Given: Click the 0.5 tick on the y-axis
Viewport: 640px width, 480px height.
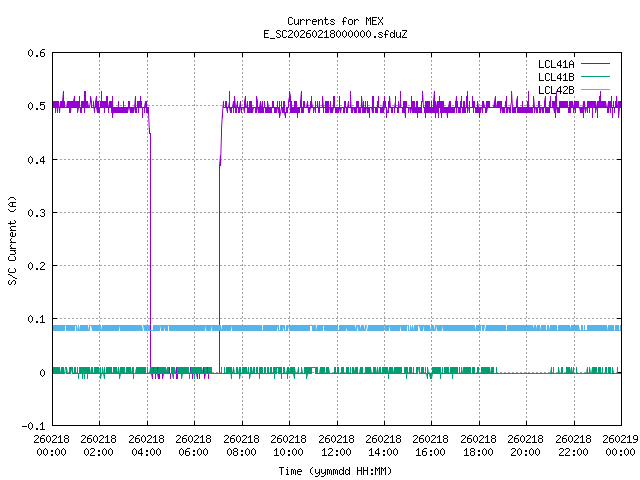Looking at the screenshot, I should pyautogui.click(x=34, y=106).
